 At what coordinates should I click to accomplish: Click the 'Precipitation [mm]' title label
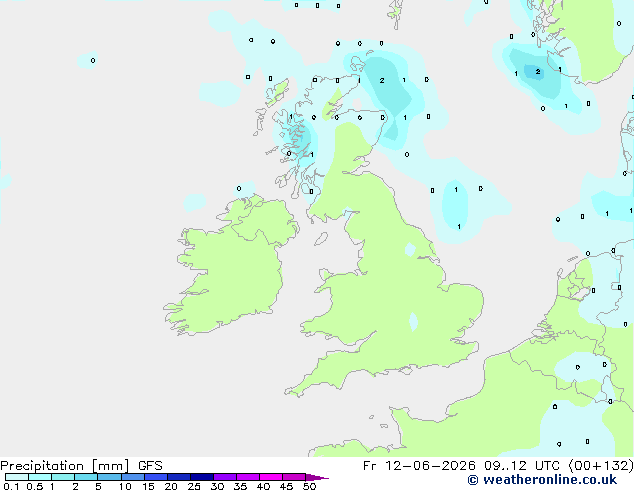pyautogui.click(x=65, y=466)
